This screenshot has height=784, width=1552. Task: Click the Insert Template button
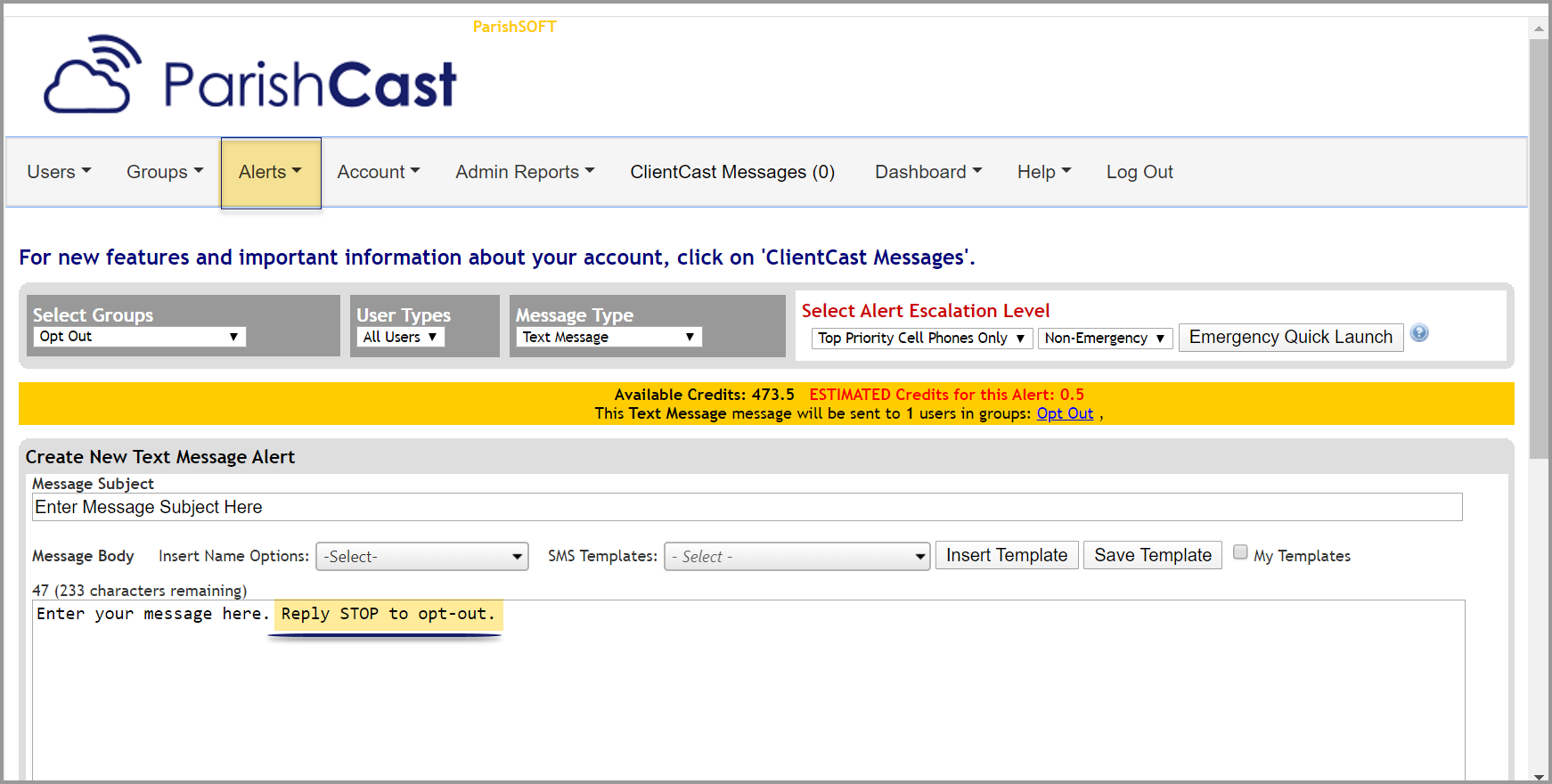(1007, 555)
